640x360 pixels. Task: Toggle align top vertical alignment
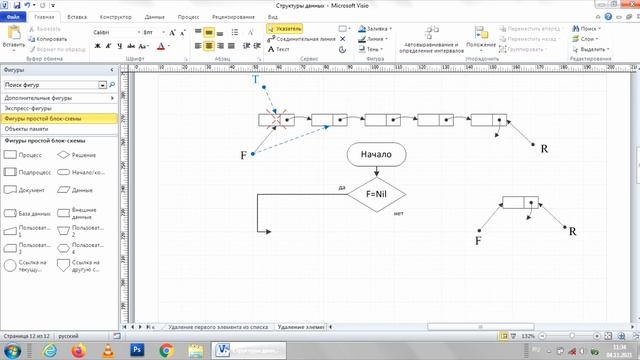(198, 32)
